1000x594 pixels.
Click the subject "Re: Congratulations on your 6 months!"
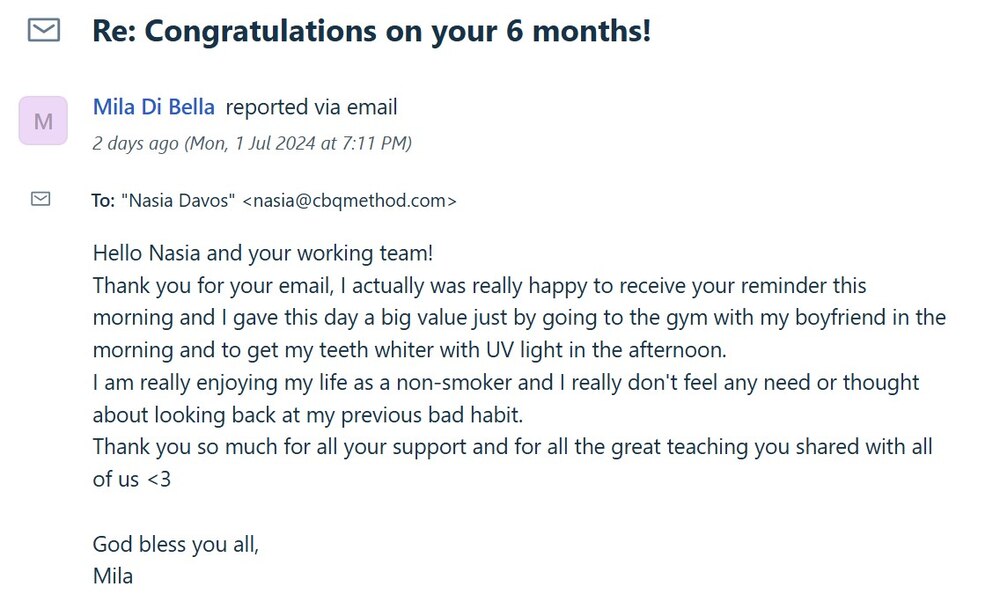tap(371, 31)
